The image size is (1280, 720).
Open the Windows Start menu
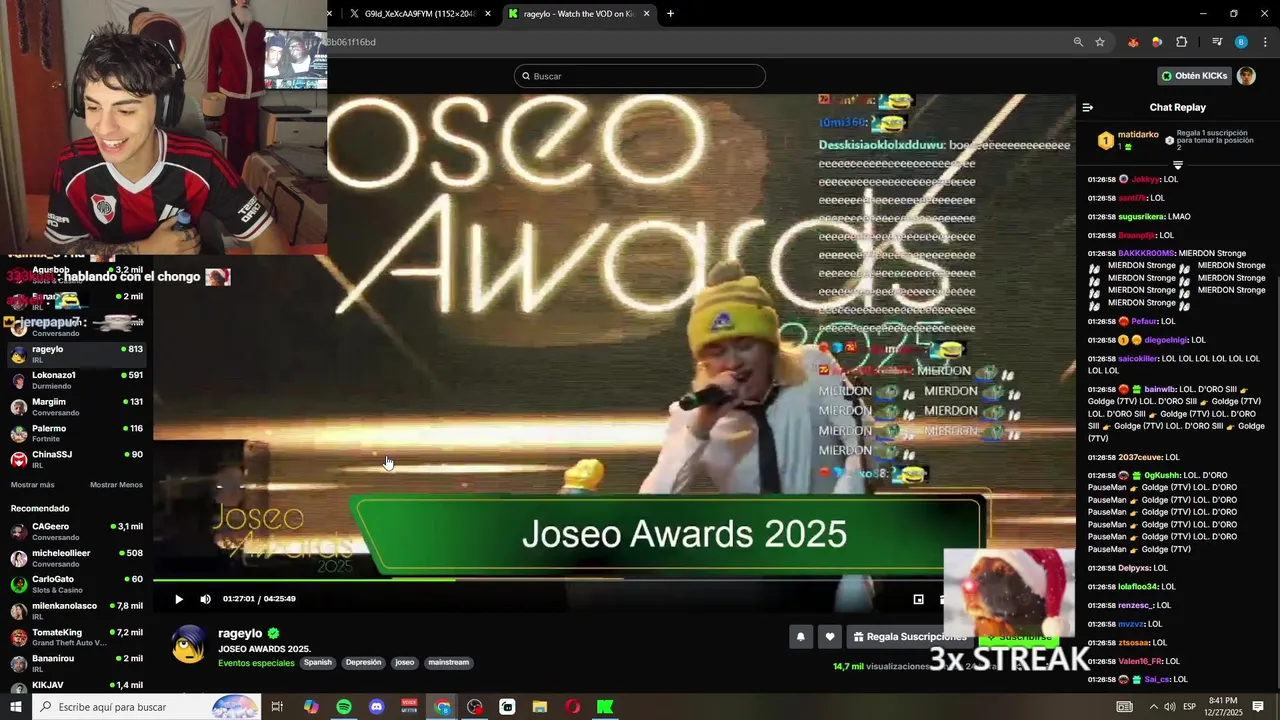(16, 707)
